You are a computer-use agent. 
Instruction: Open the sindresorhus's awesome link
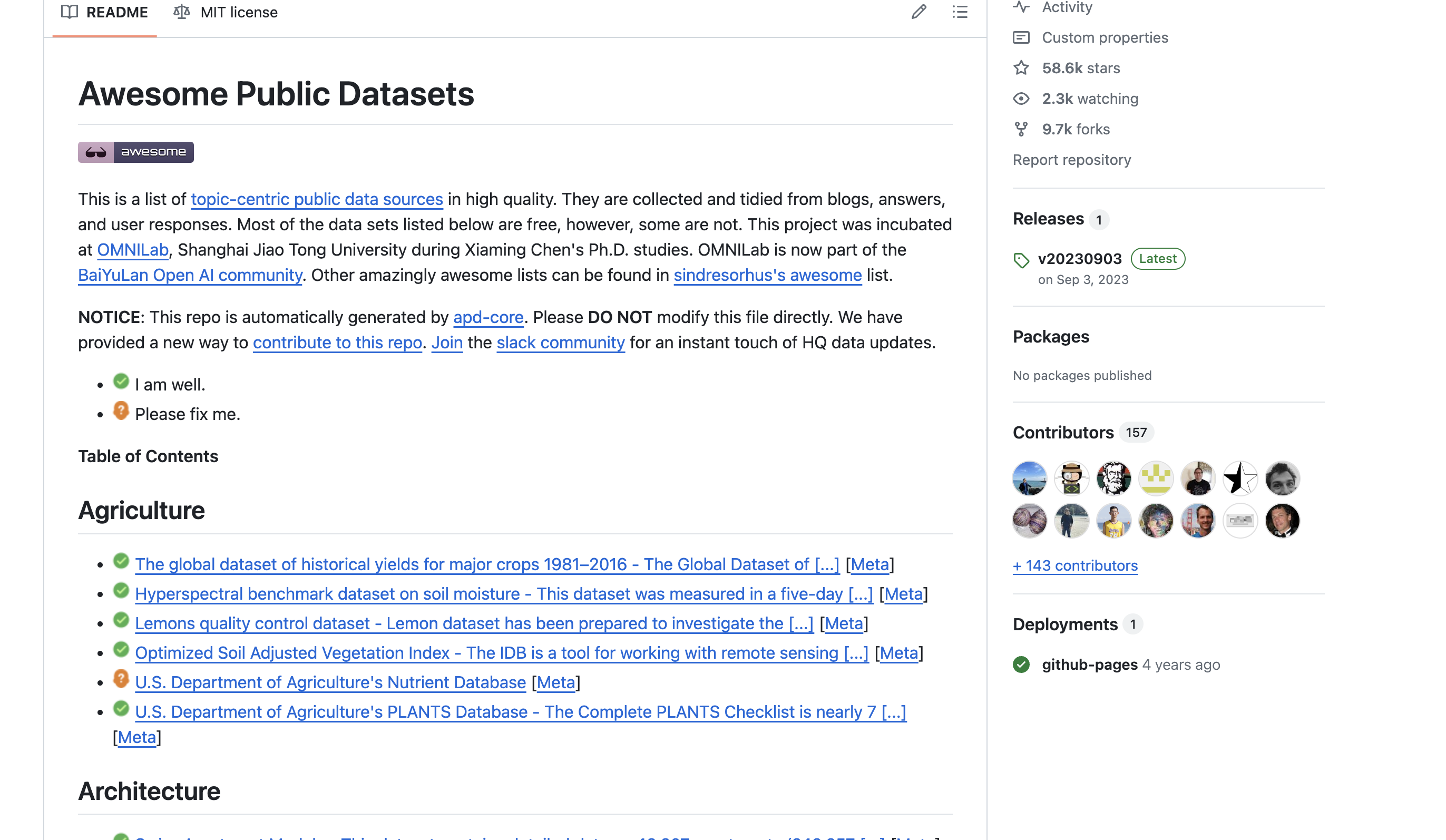pyautogui.click(x=768, y=275)
